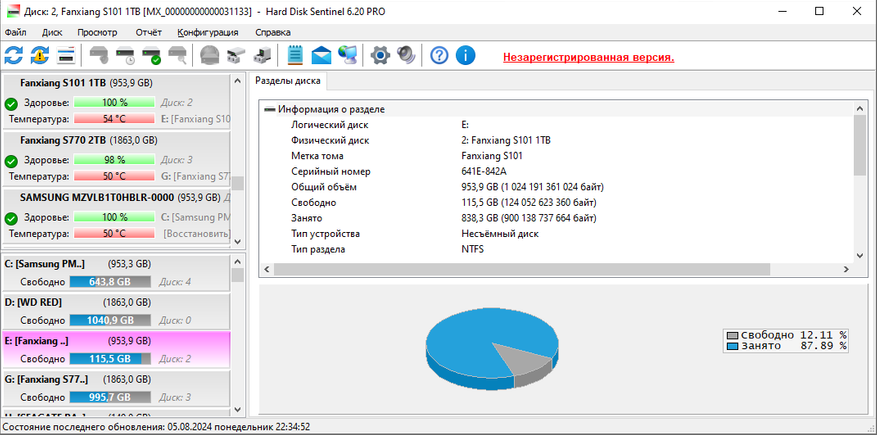The image size is (877, 435).
Task: Open the Файл menu
Action: (x=15, y=32)
